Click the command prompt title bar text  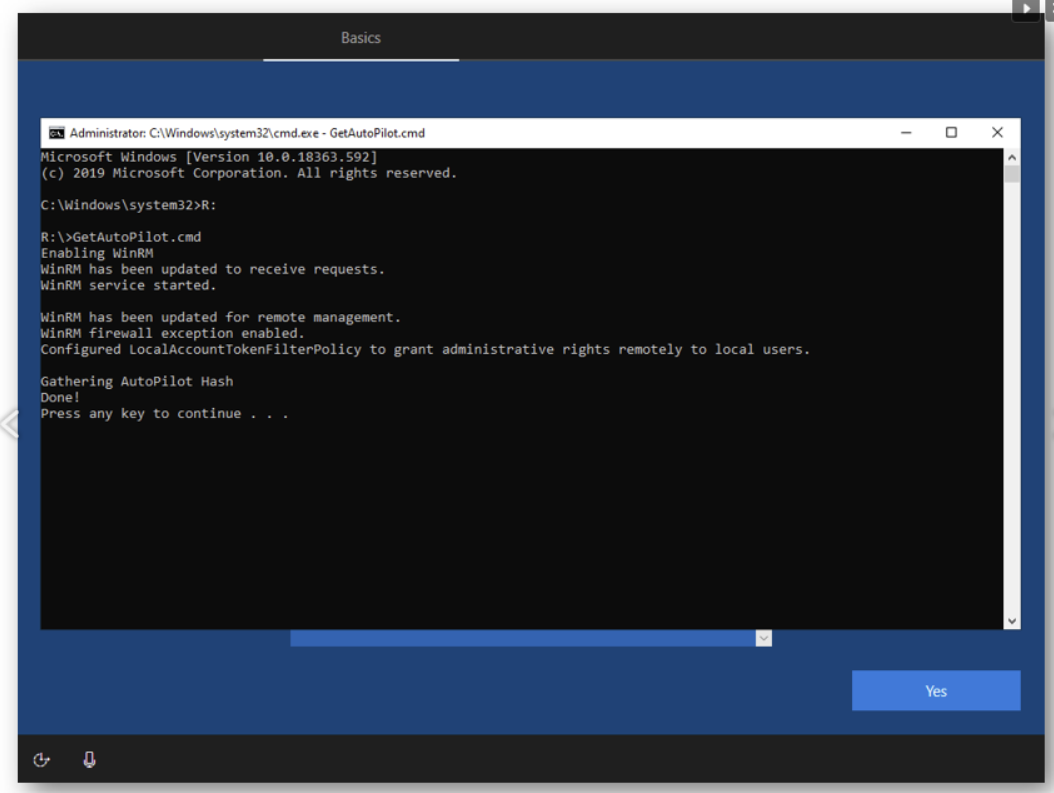(247, 133)
